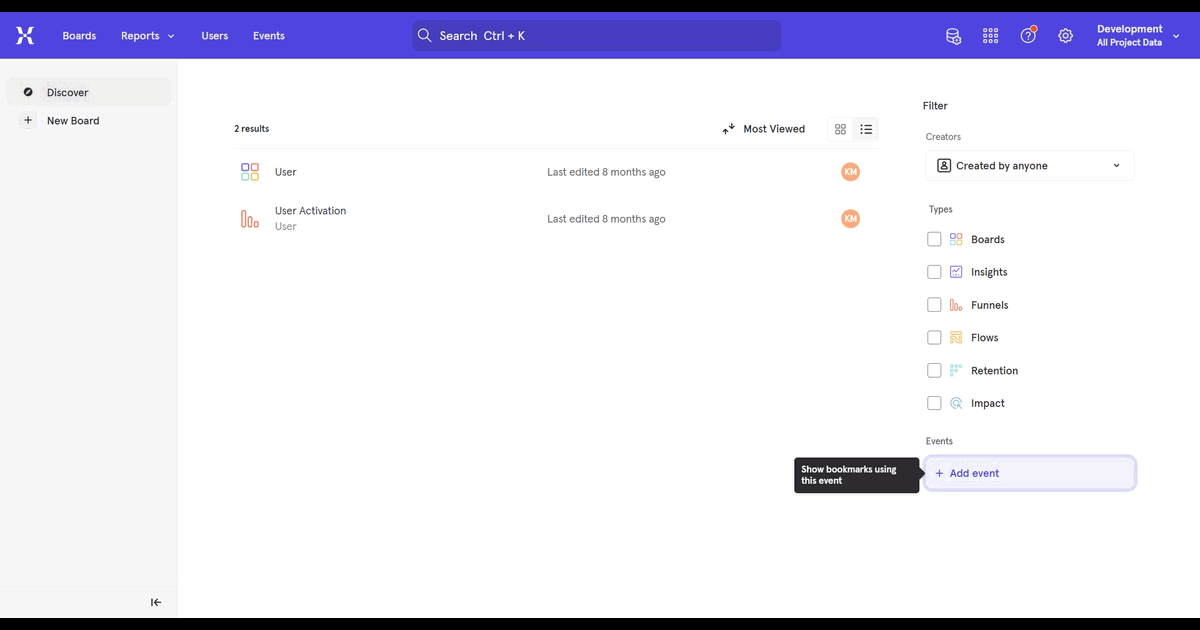Viewport: 1200px width, 630px height.
Task: Check the Flows type checkbox
Action: (x=934, y=337)
